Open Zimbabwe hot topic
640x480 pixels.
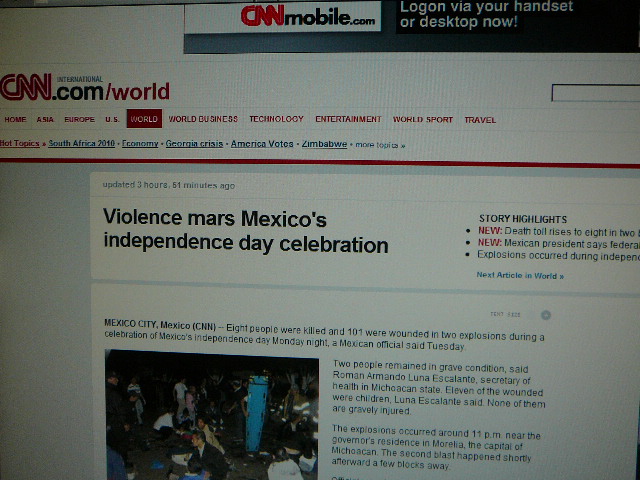[324, 144]
